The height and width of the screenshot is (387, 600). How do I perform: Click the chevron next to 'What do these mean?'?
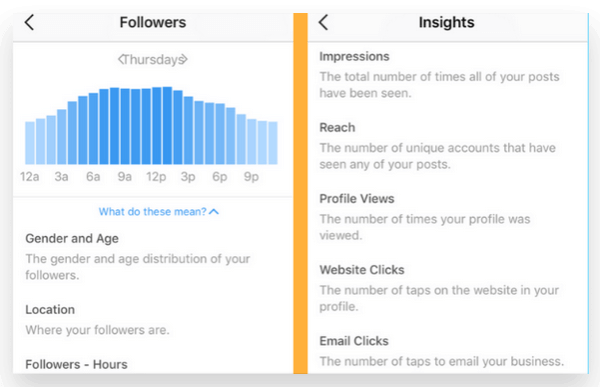(x=214, y=212)
